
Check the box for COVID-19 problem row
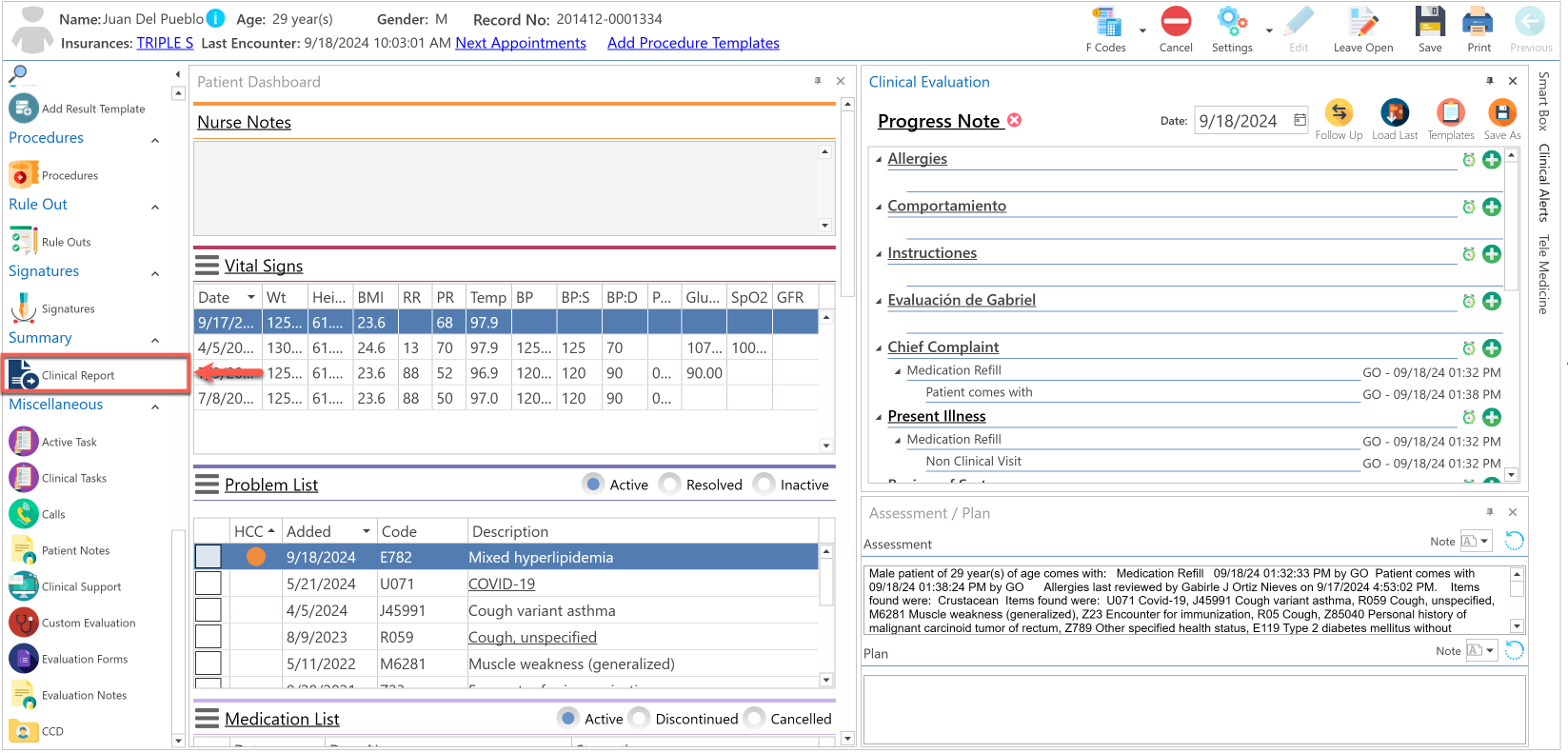(208, 584)
